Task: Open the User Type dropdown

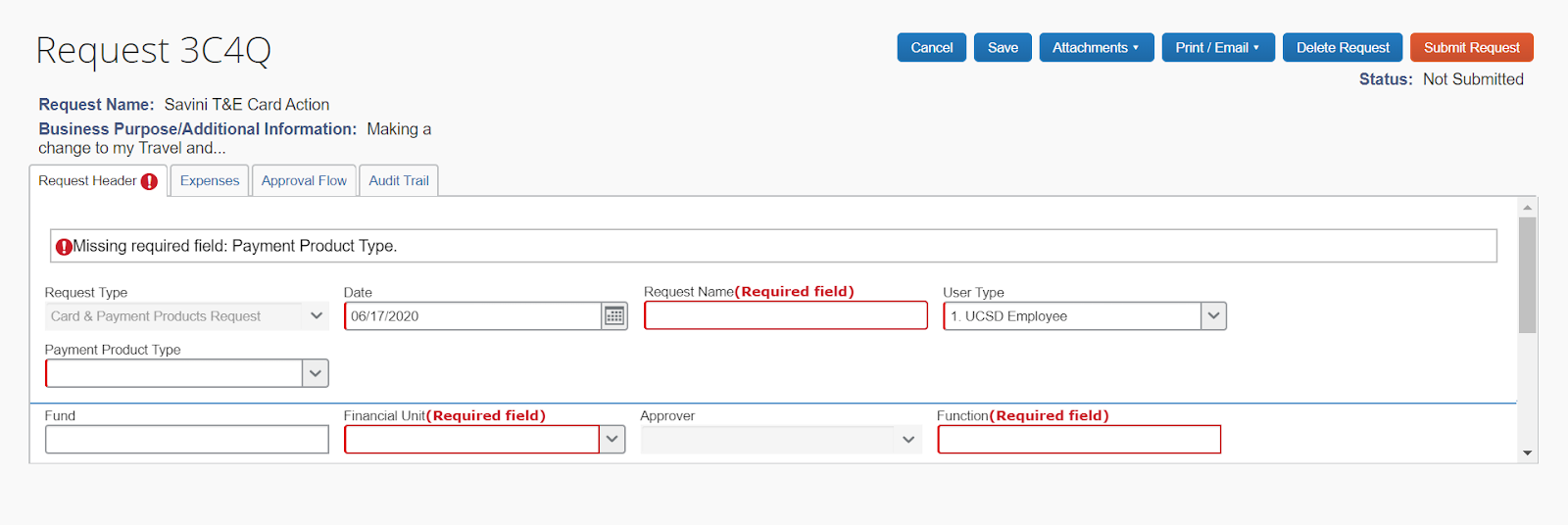Action: 1213,315
